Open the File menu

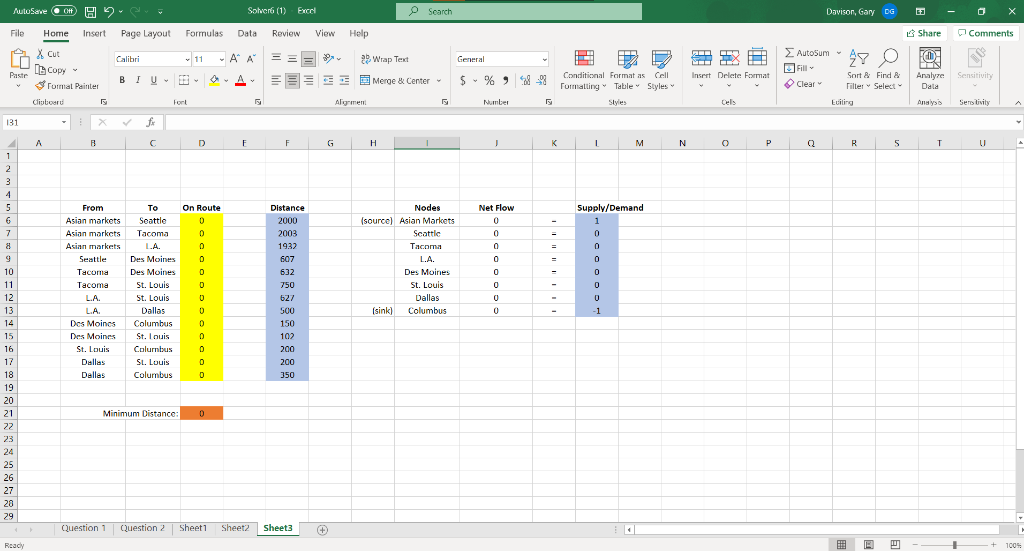coord(18,33)
